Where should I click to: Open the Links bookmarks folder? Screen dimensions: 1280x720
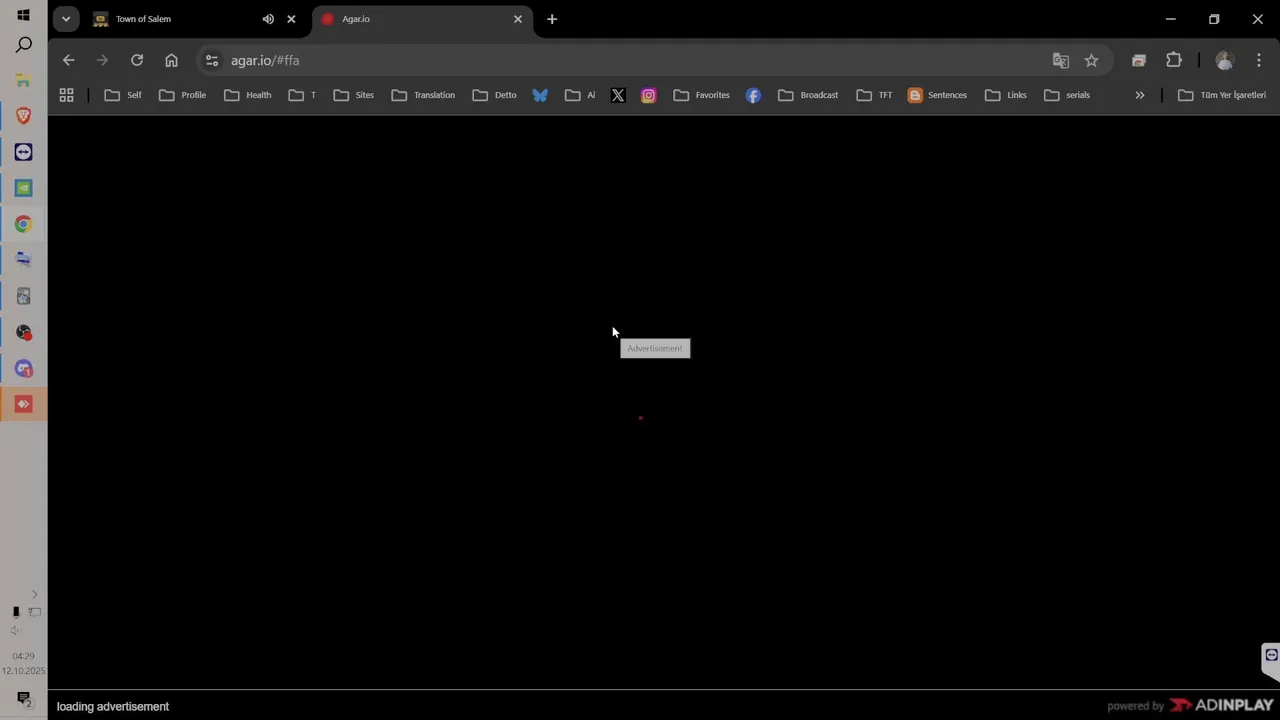[x=1006, y=95]
